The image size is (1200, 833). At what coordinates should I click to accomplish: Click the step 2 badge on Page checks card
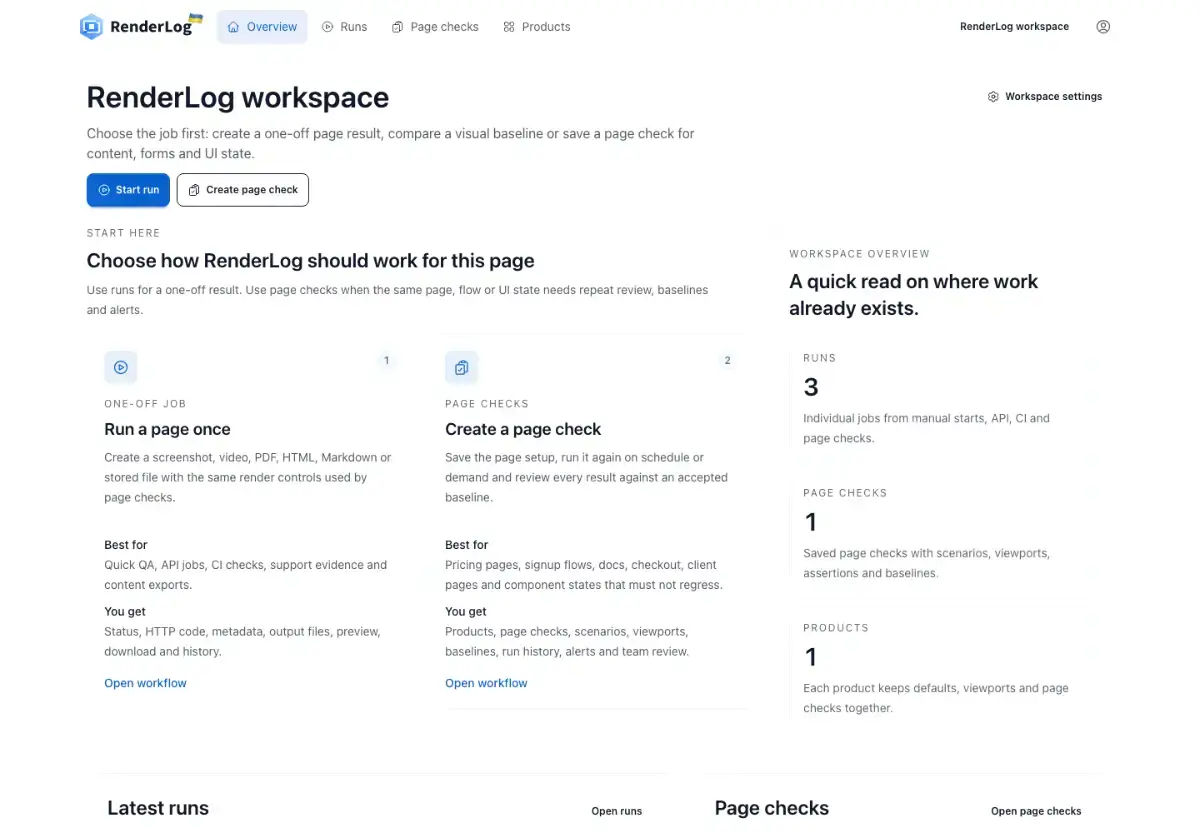(x=727, y=361)
